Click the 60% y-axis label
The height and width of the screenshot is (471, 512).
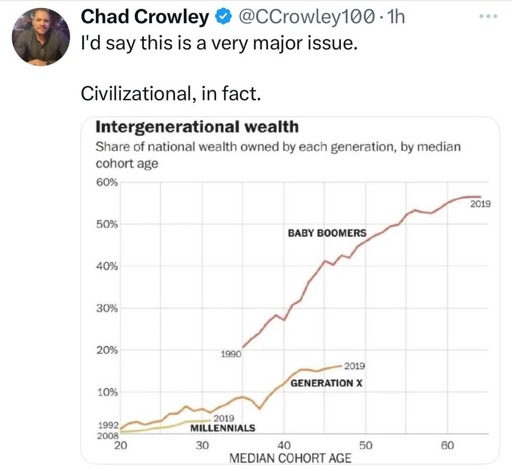click(107, 182)
